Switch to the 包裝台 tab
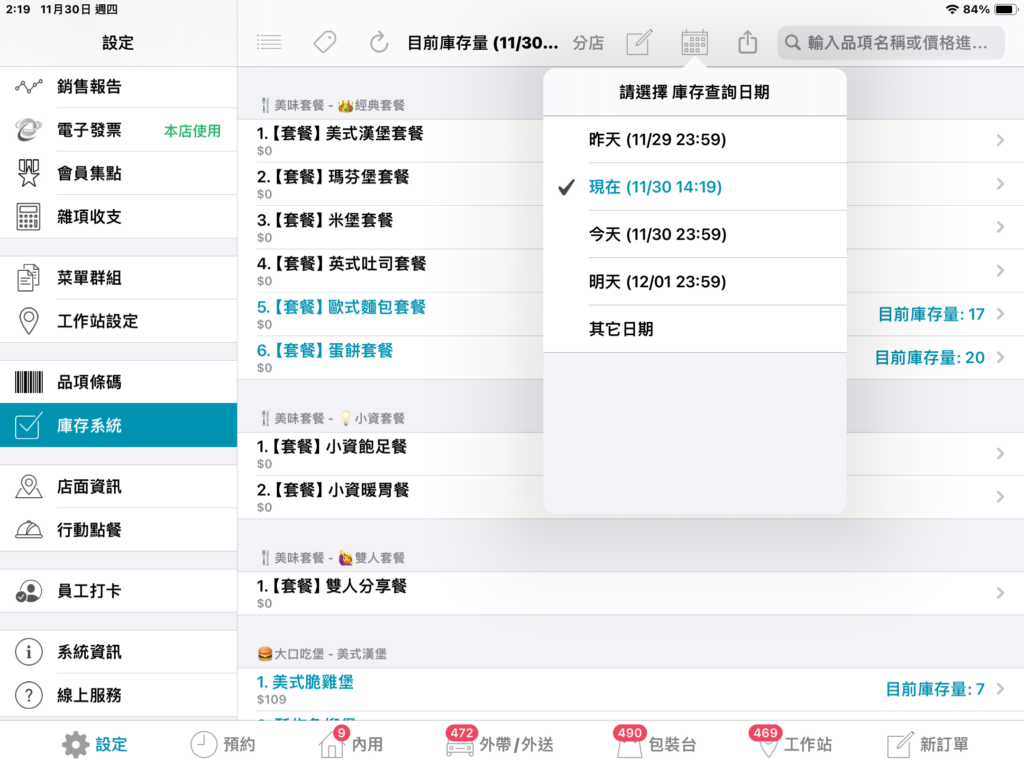Viewport: 1024px width, 768px height. click(x=655, y=744)
